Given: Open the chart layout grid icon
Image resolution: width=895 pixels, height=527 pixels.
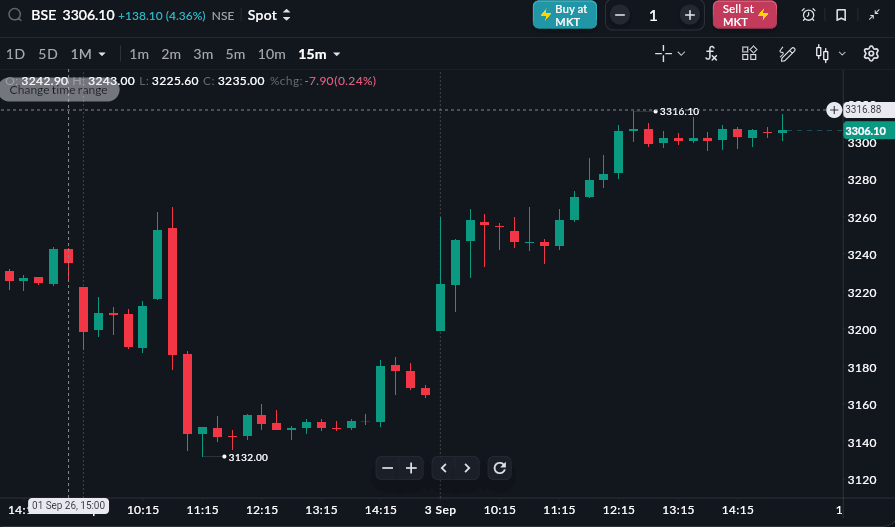Looking at the screenshot, I should click(749, 54).
